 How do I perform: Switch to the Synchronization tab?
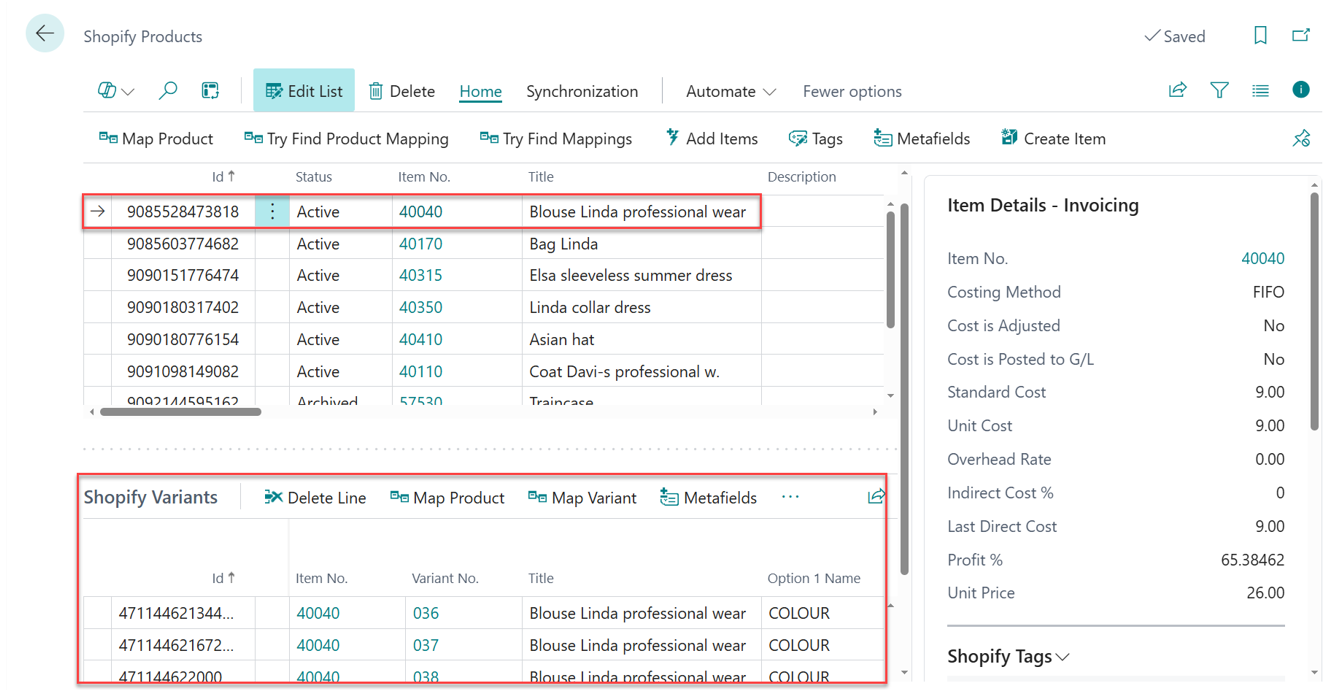582,91
